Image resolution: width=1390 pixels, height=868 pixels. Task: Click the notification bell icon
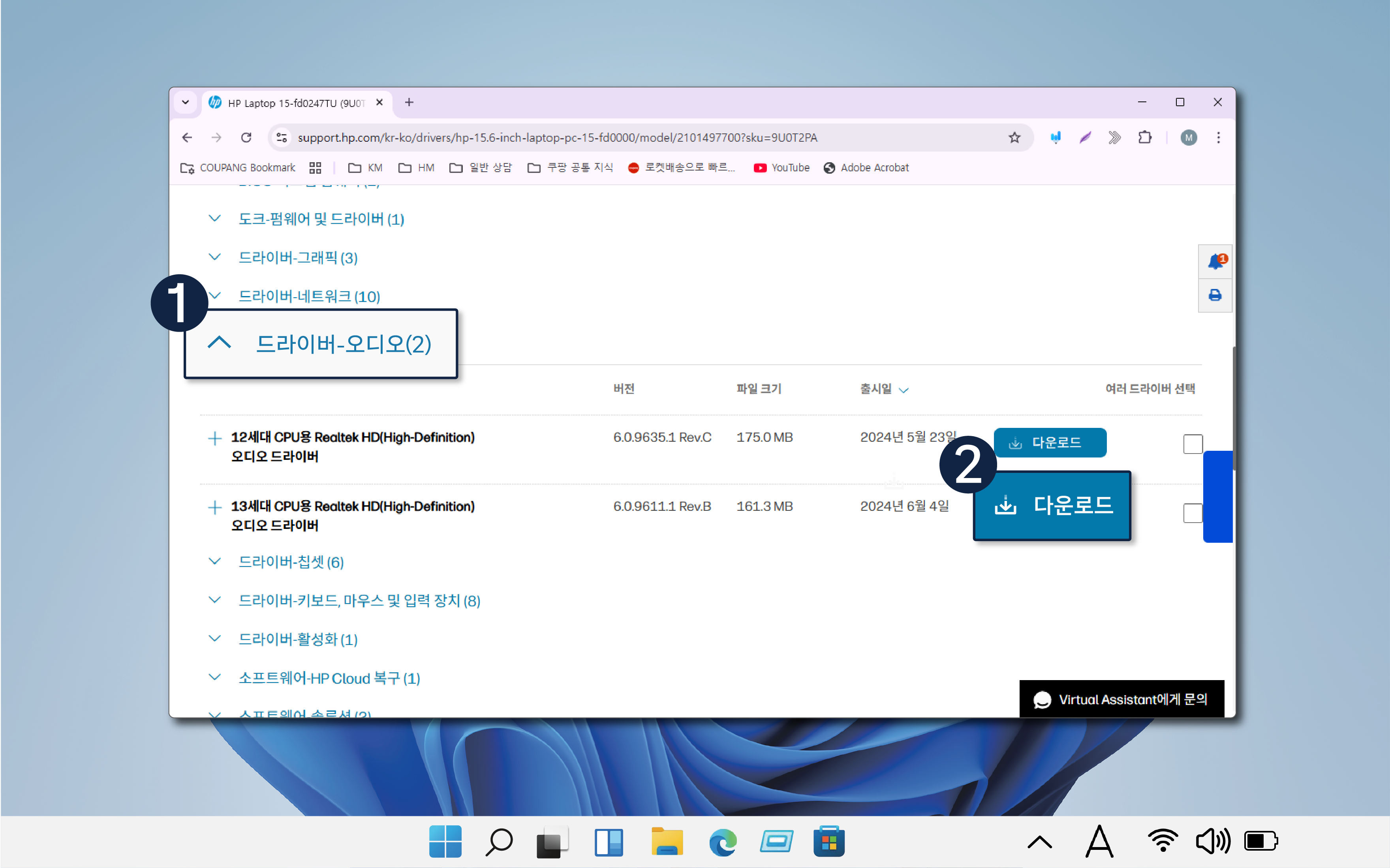pyautogui.click(x=1215, y=262)
